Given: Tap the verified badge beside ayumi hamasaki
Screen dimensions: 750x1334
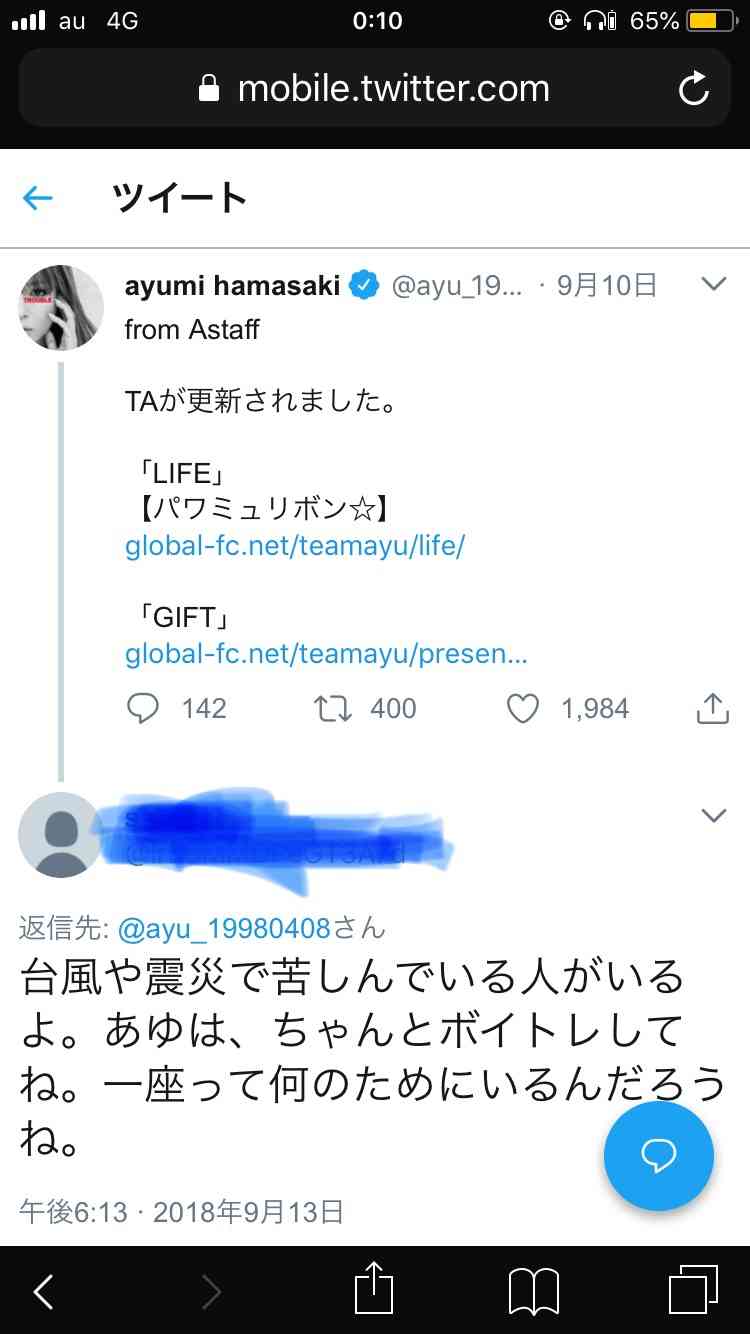Looking at the screenshot, I should click(x=364, y=285).
